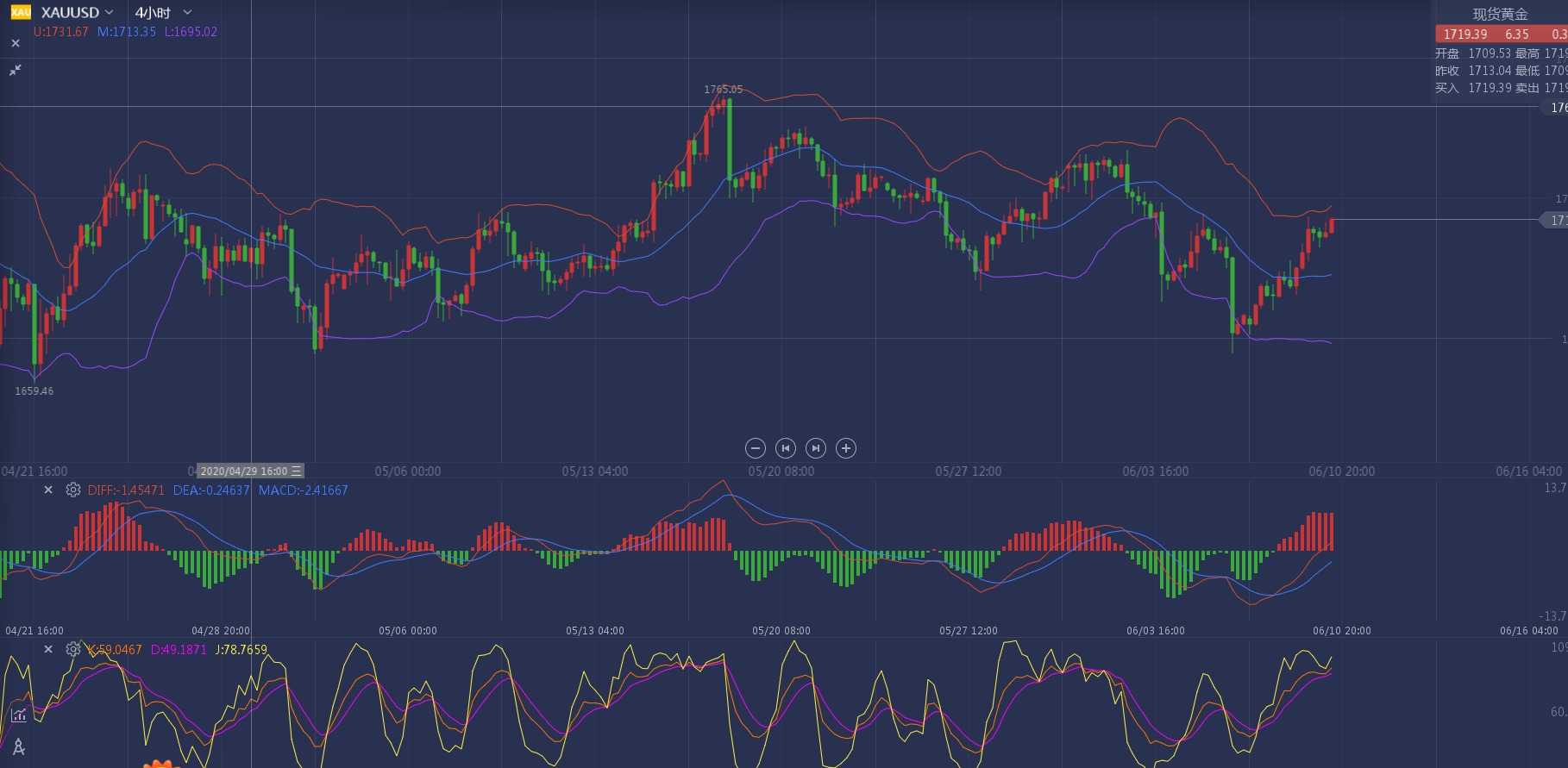Open the chart indicators icon

19,715
